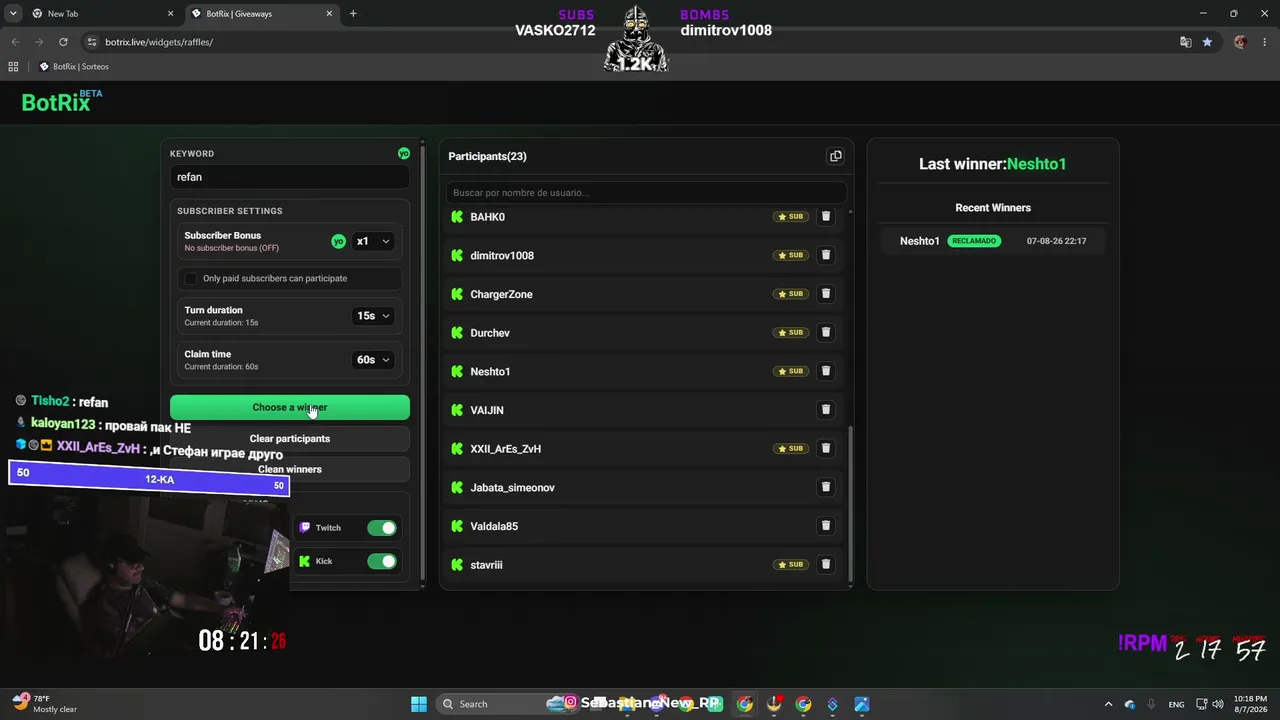Click the Choose a winner button
The image size is (1280, 720).
point(290,407)
